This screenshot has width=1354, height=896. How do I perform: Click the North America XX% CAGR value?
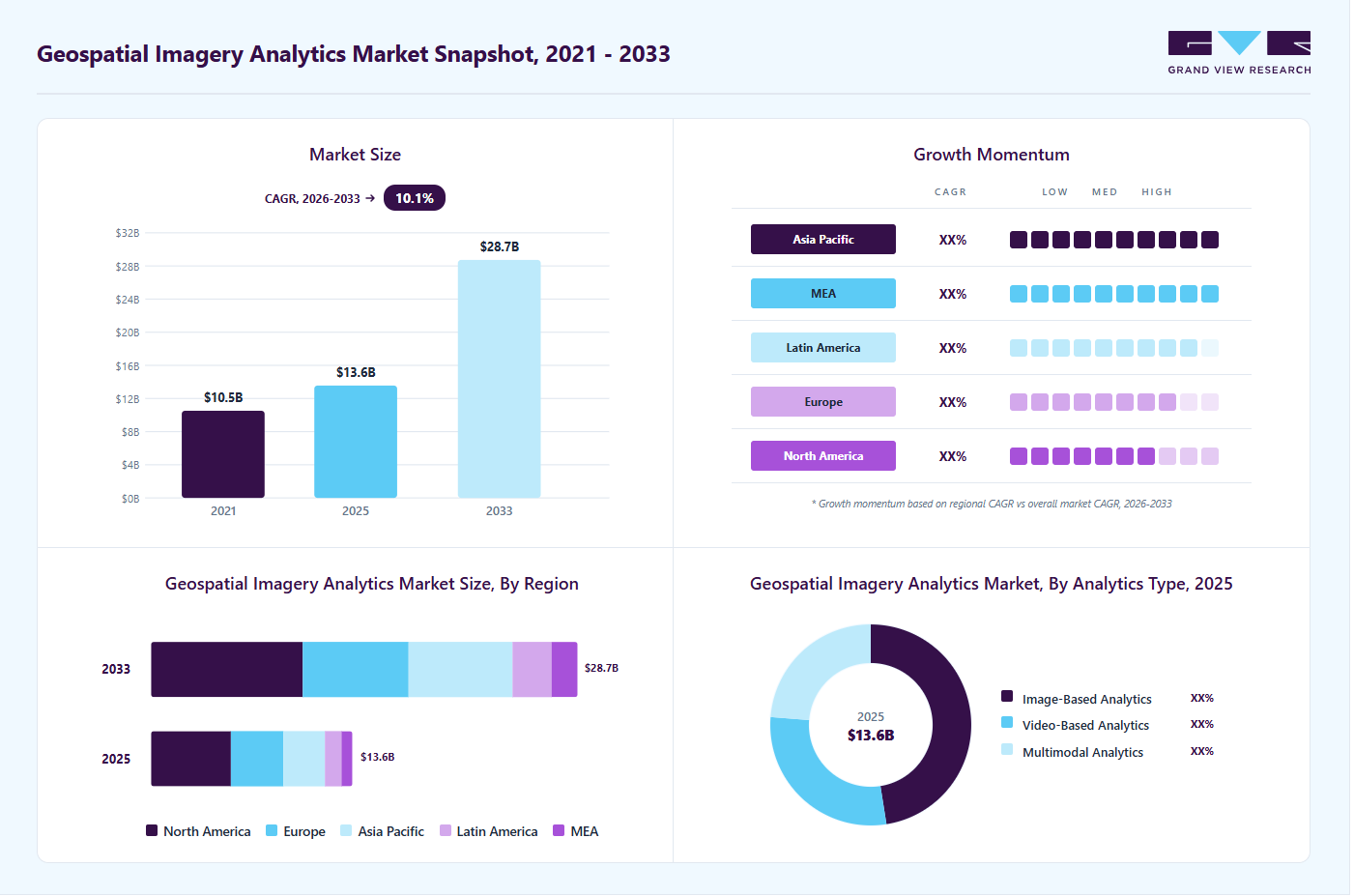[x=953, y=456]
